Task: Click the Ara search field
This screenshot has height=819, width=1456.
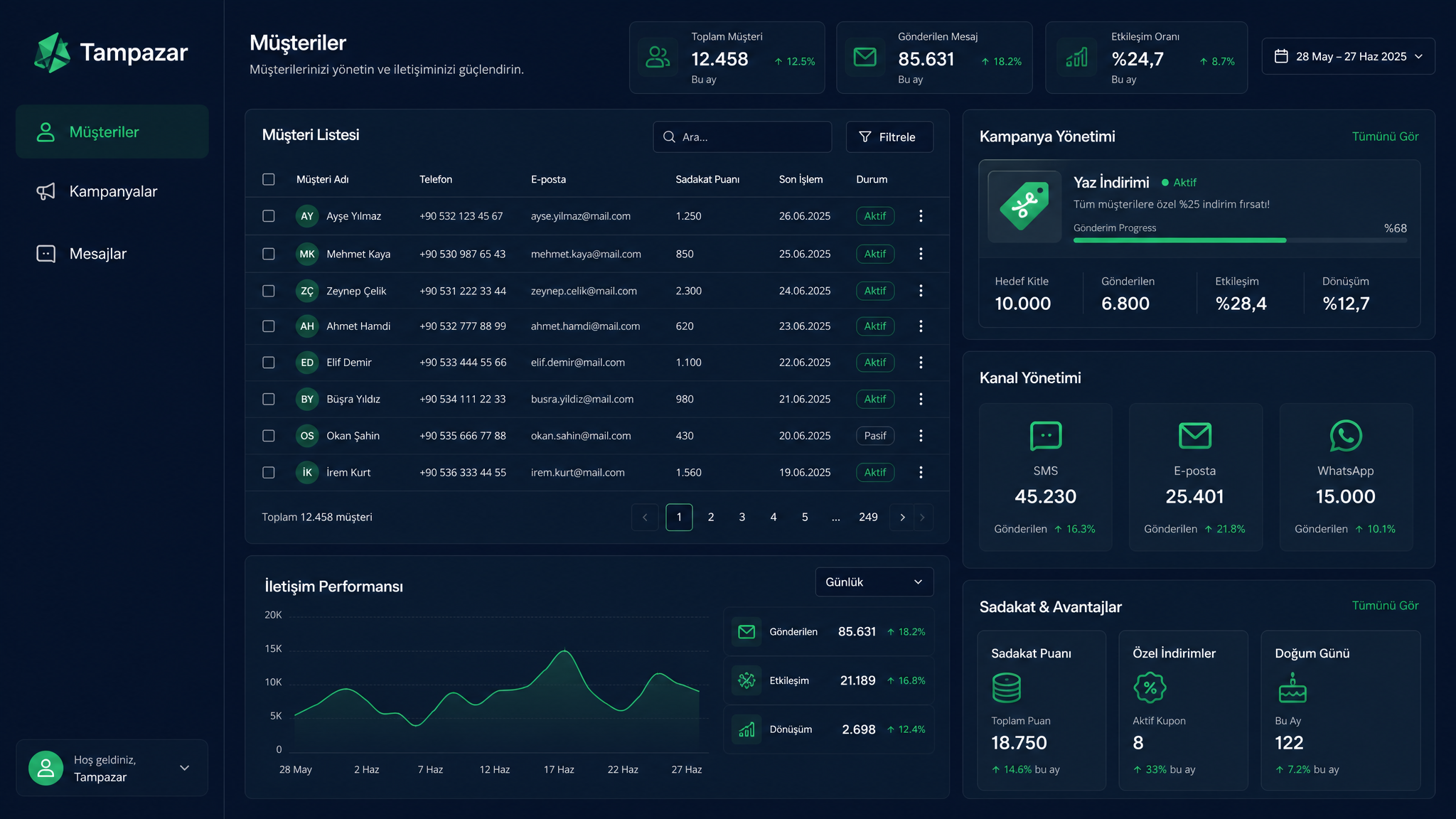Action: click(x=742, y=136)
